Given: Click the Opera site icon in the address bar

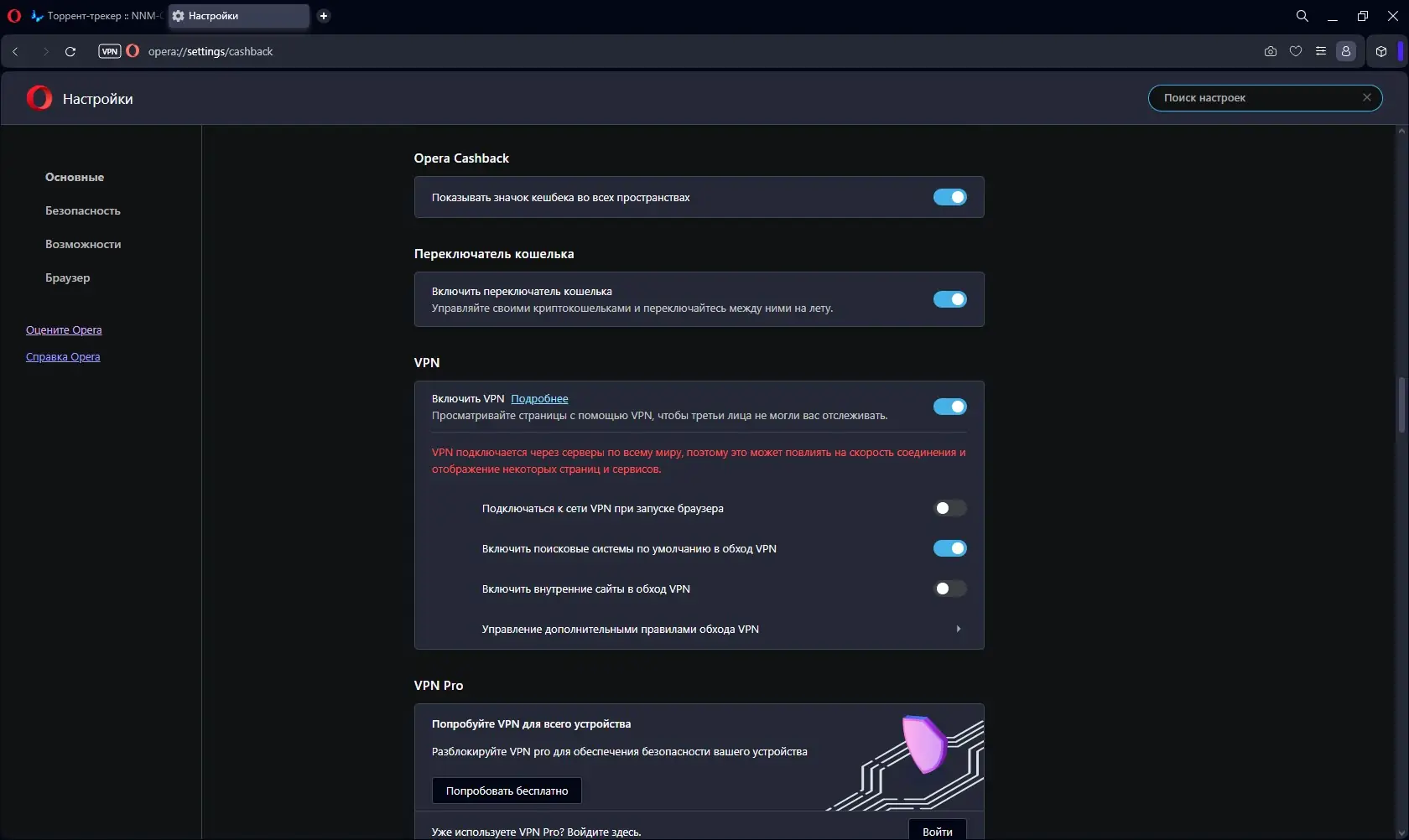Looking at the screenshot, I should pos(133,51).
